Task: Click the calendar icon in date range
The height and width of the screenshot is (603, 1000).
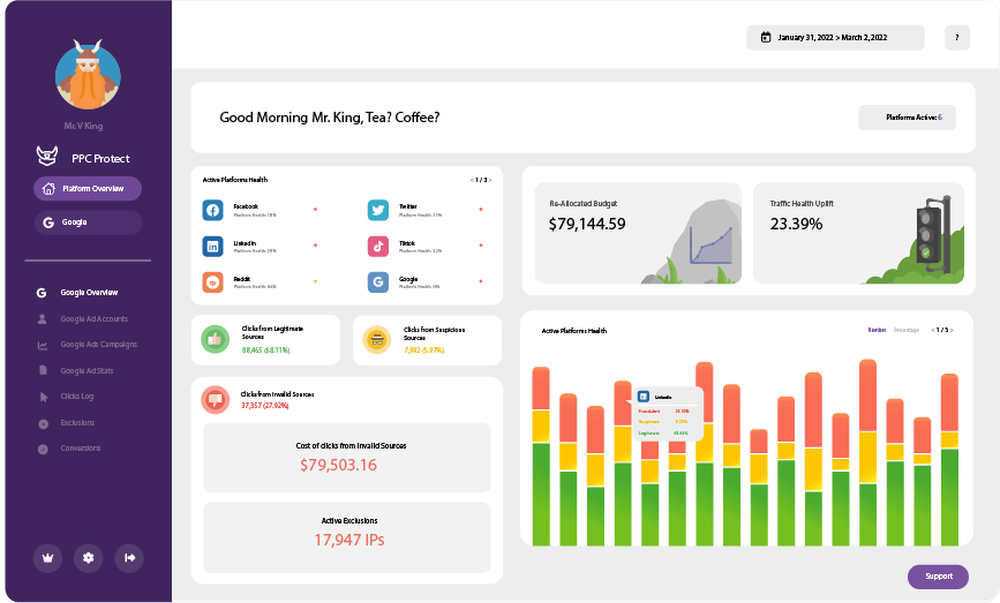Action: (766, 37)
